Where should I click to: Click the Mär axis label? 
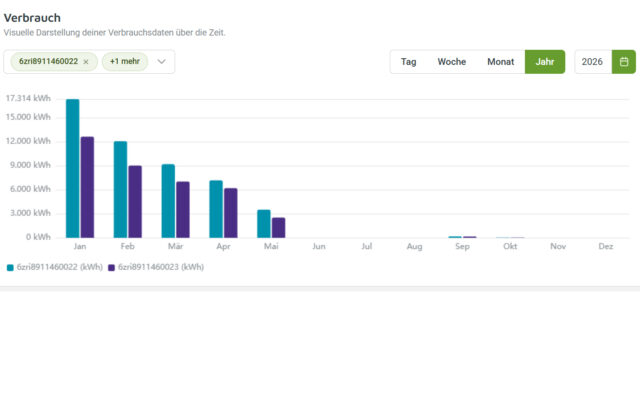pos(176,246)
